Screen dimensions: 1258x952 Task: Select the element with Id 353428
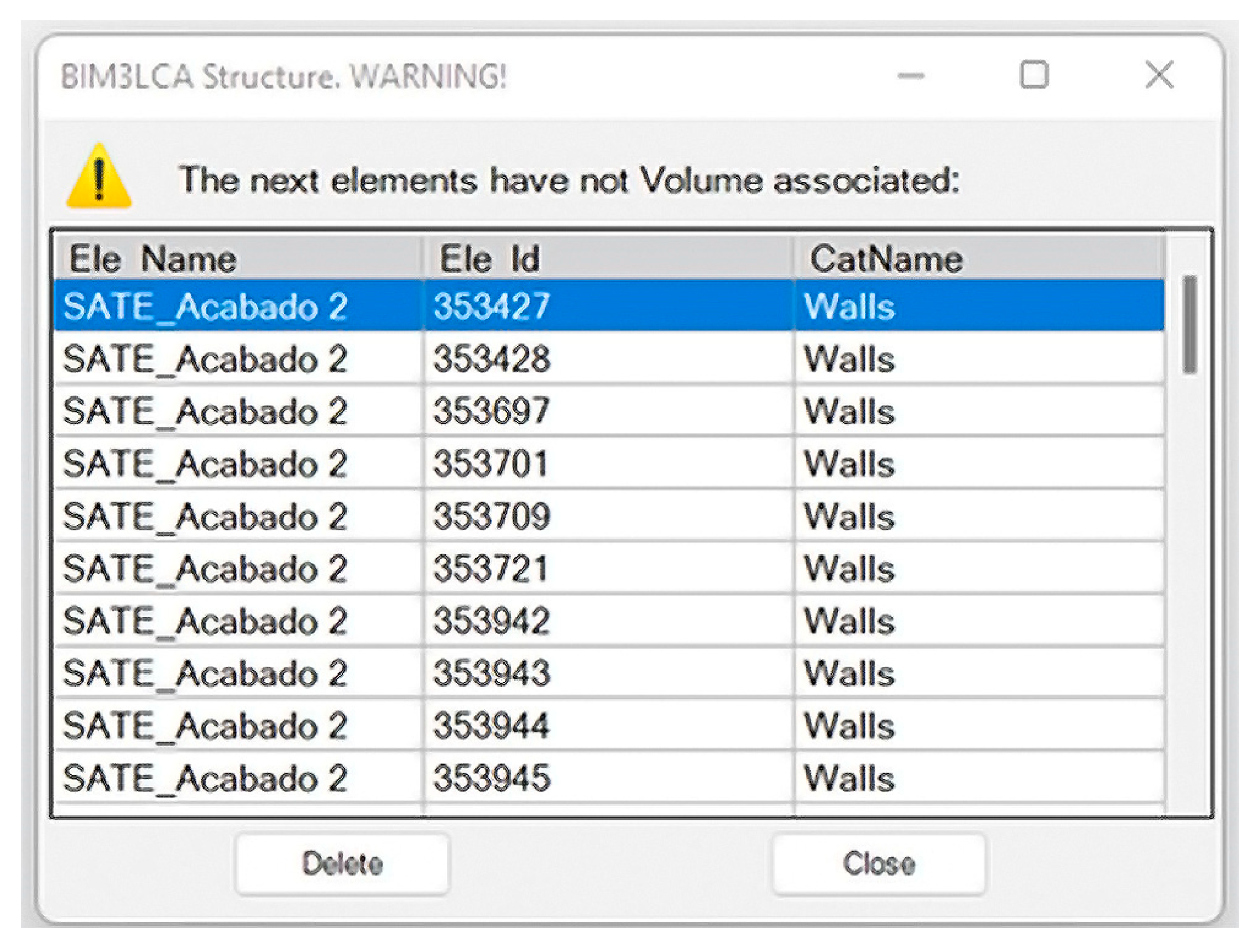click(492, 359)
